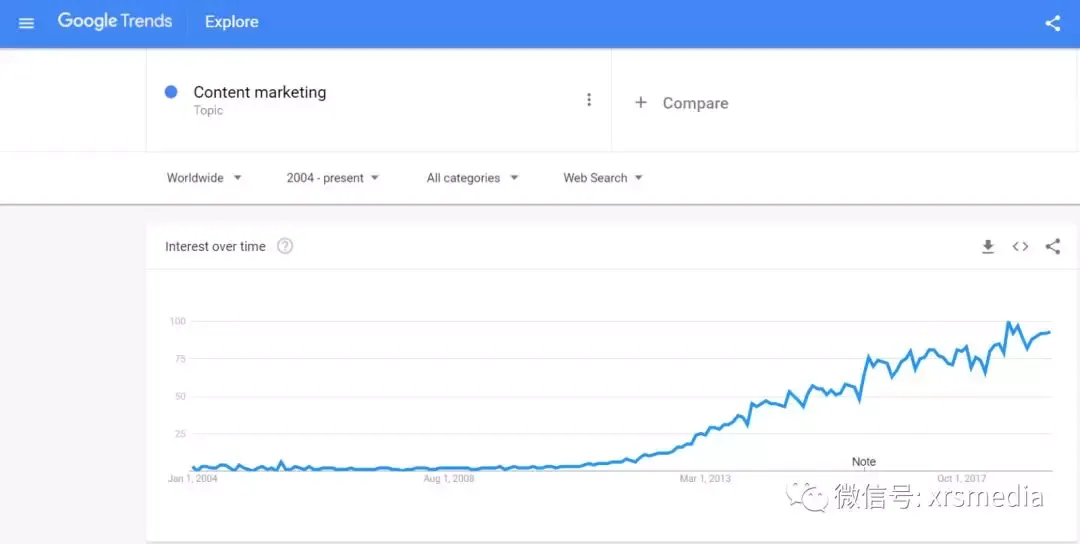1080x544 pixels.
Task: Click the Note marker on the chart
Action: [x=864, y=462]
